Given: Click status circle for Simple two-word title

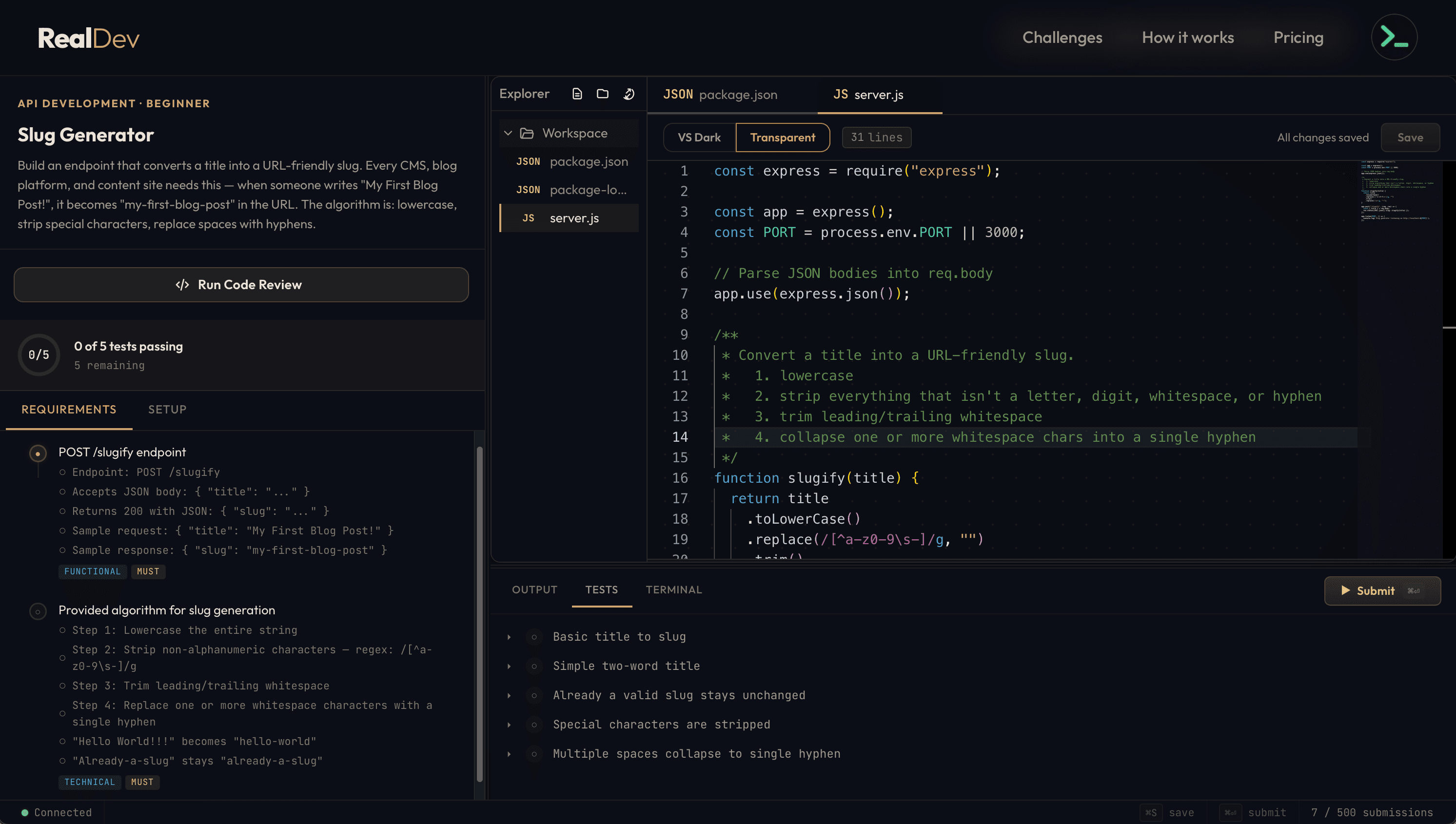Looking at the screenshot, I should tap(533, 666).
